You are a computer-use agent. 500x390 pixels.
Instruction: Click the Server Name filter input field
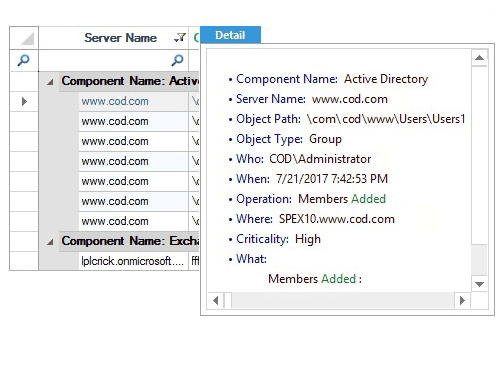[x=113, y=60]
